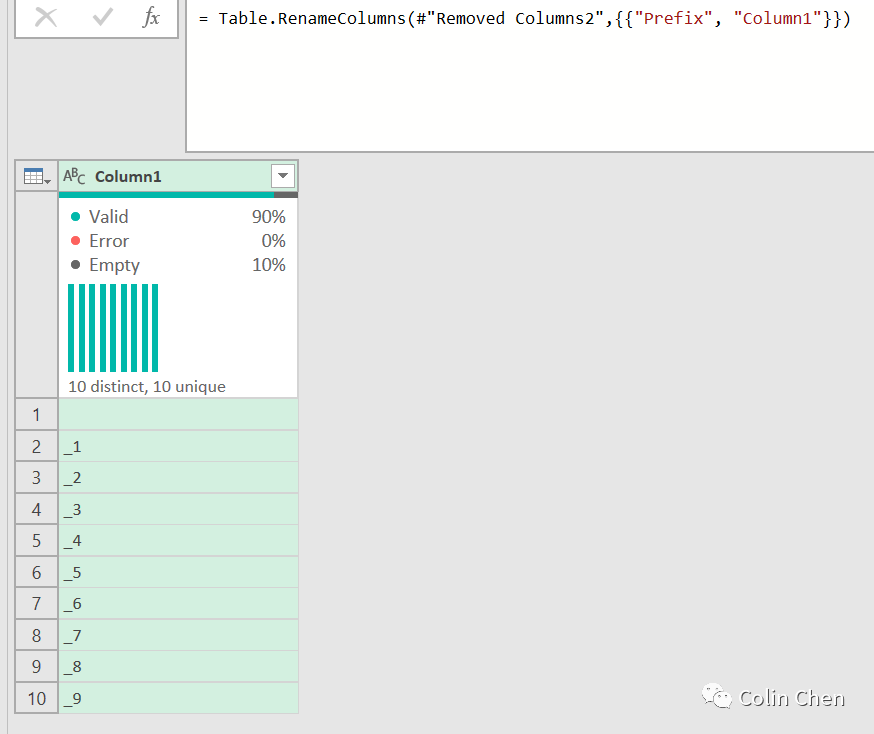Click the value distribution bar chart
This screenshot has height=734, width=874.
click(x=113, y=328)
